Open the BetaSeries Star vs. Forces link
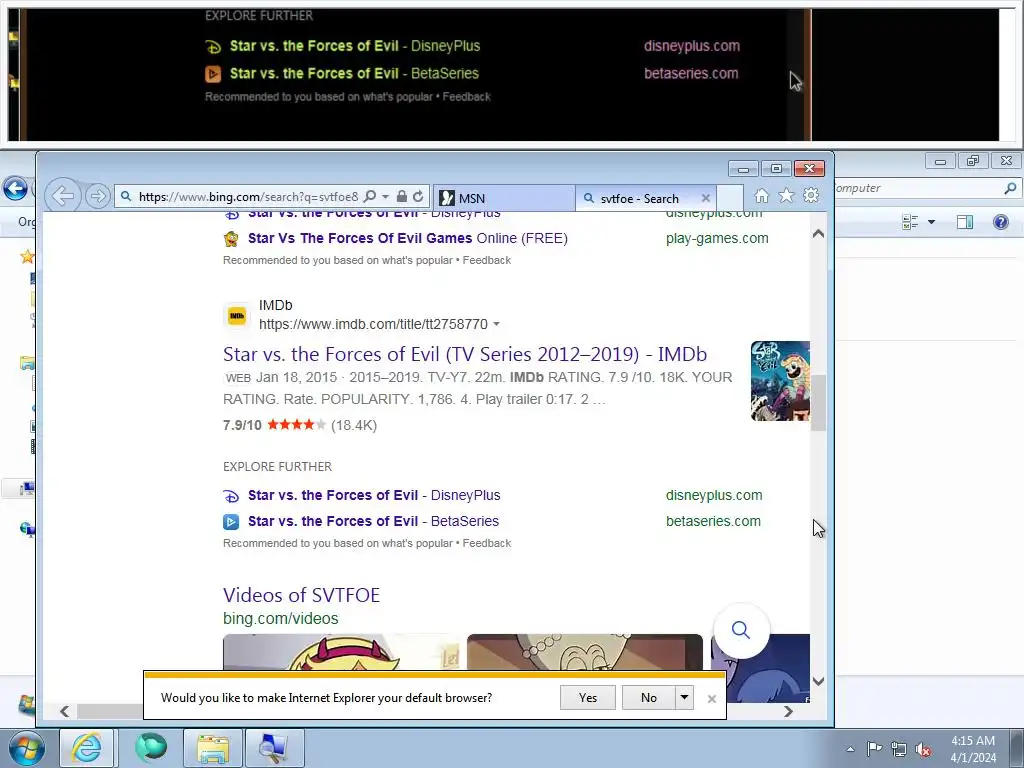This screenshot has width=1024, height=768. pos(374,521)
